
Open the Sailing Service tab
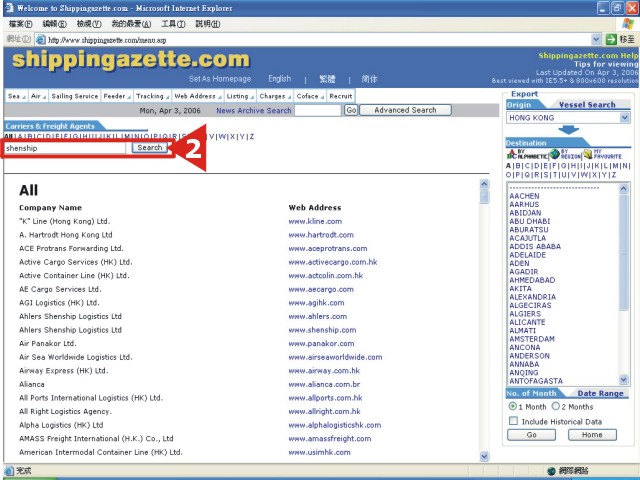[75, 96]
